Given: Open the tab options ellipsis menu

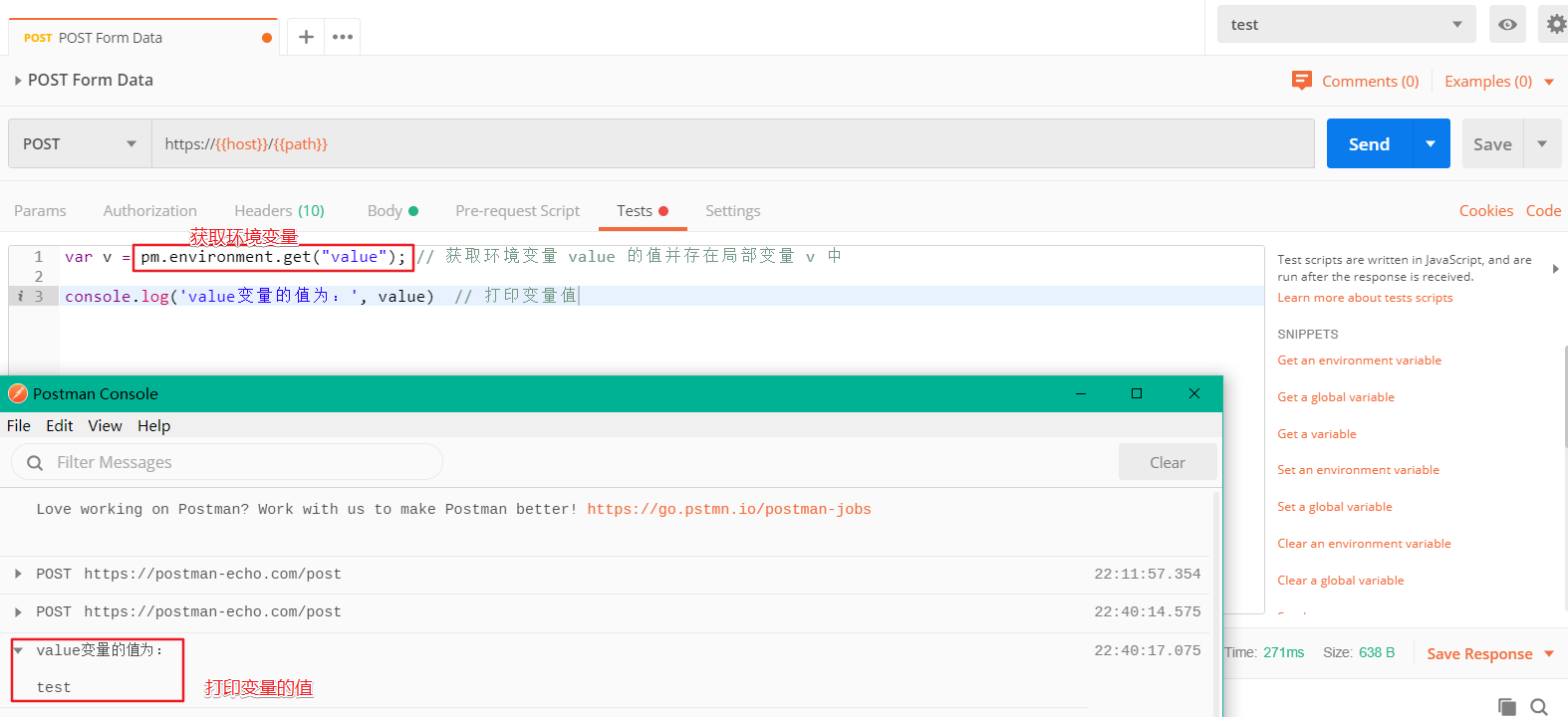Looking at the screenshot, I should point(343,37).
